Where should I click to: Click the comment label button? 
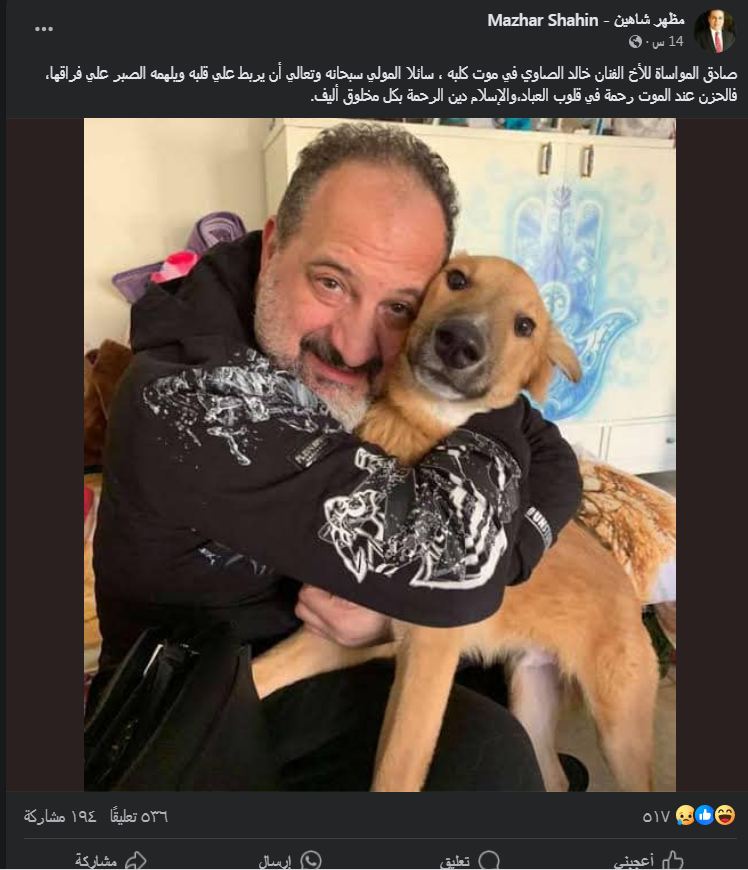[455, 862]
